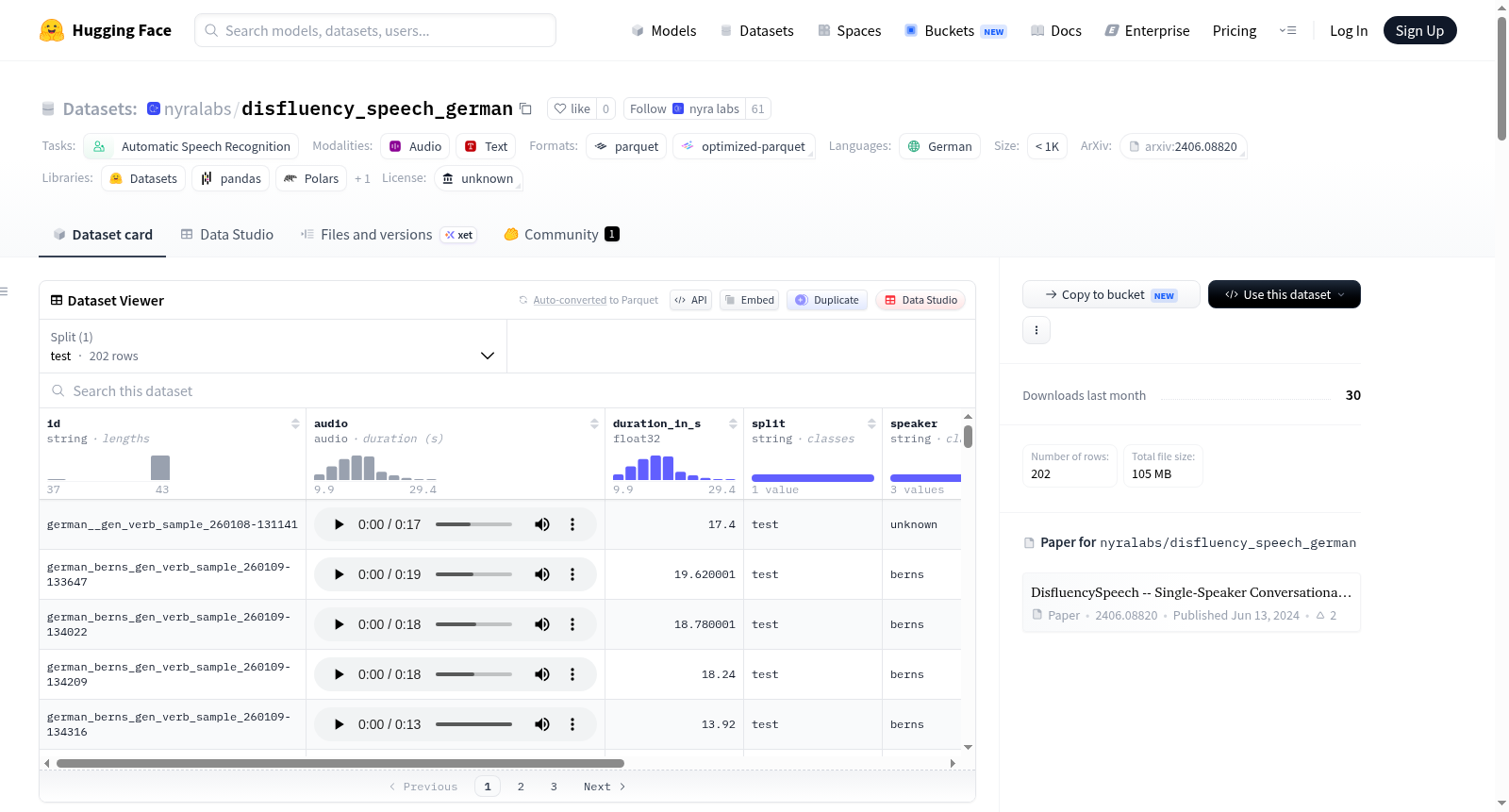Play the 0:13 audio sample

(x=340, y=724)
